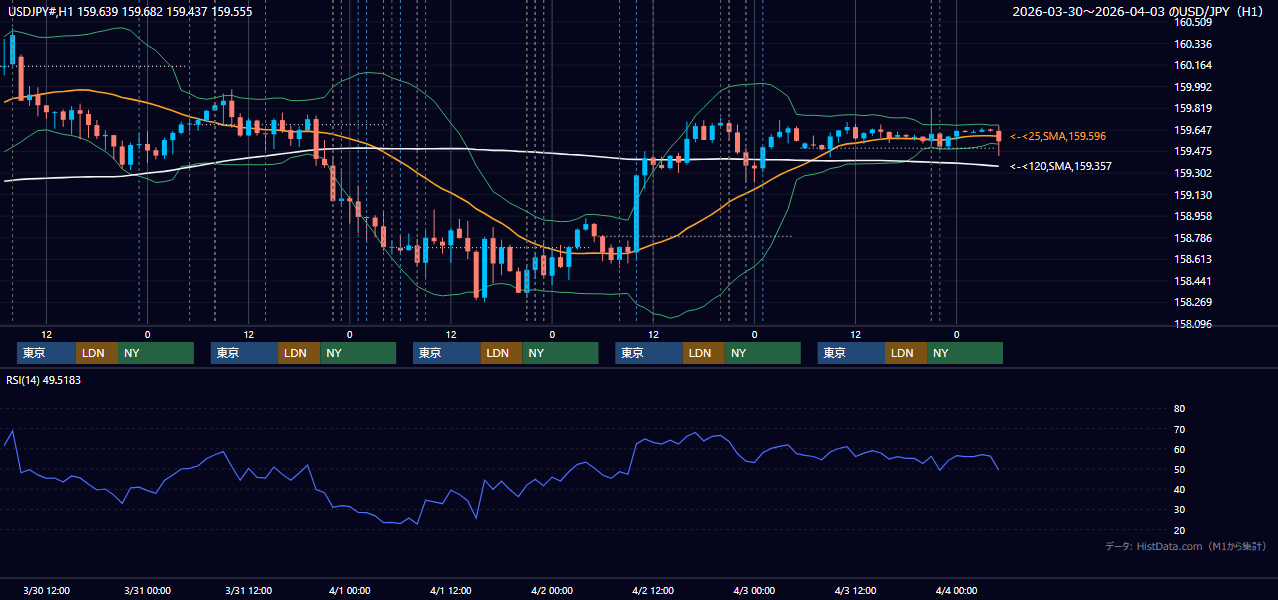This screenshot has height=600, width=1278.
Task: Select the 4/1 00:00 date label
Action: point(350,590)
